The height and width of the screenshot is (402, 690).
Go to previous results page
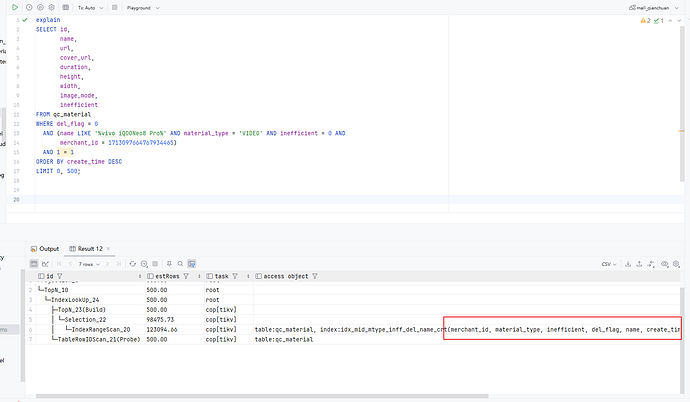coord(70,264)
